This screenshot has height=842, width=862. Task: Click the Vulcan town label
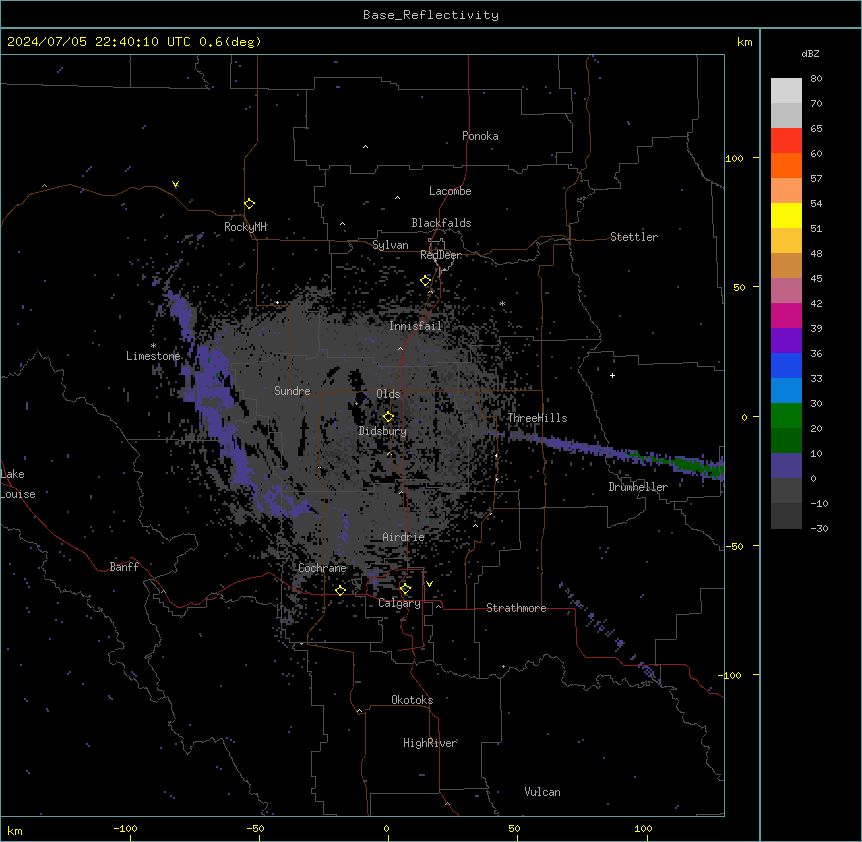click(543, 792)
